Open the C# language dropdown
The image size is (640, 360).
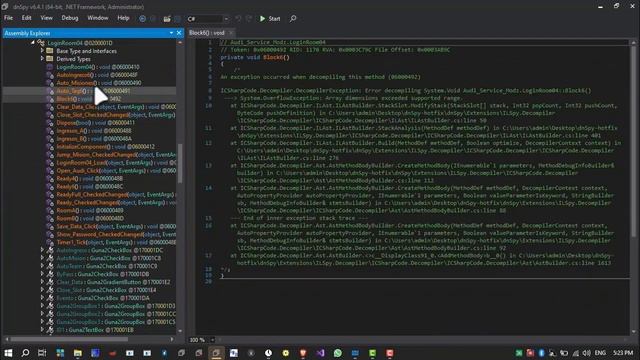point(208,19)
